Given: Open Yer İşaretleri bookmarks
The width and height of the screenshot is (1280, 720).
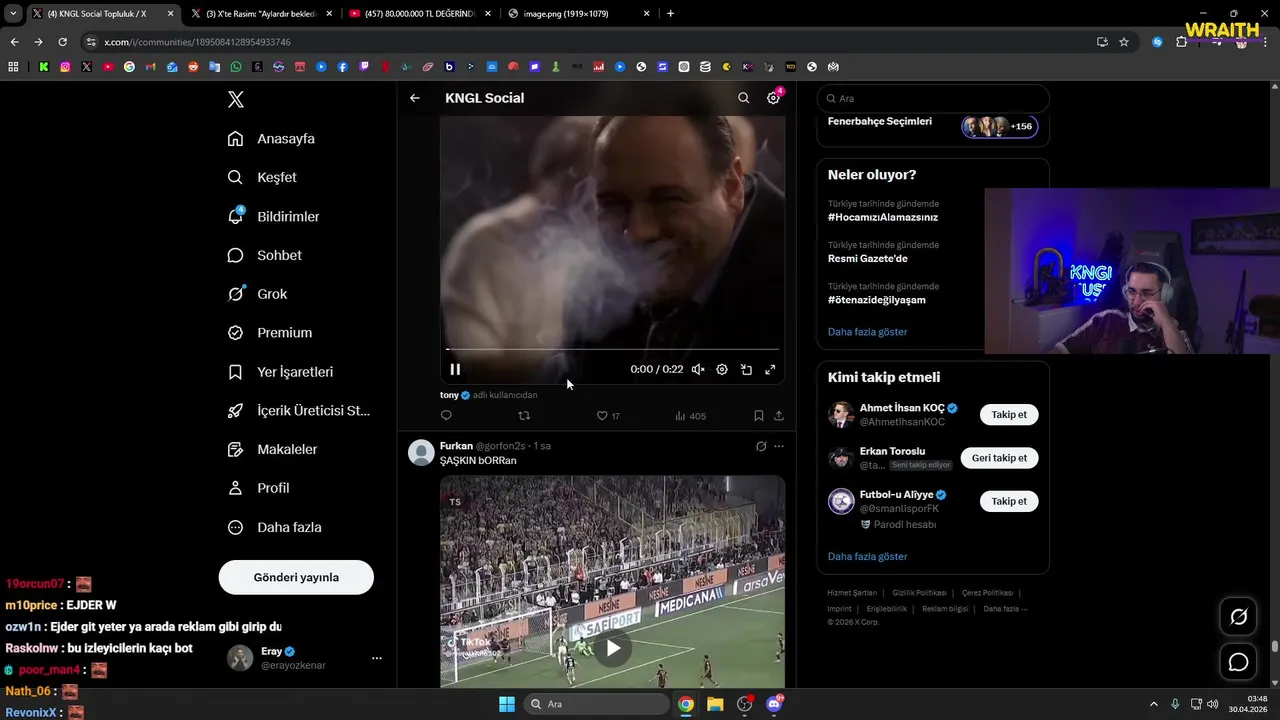Looking at the screenshot, I should (280, 372).
